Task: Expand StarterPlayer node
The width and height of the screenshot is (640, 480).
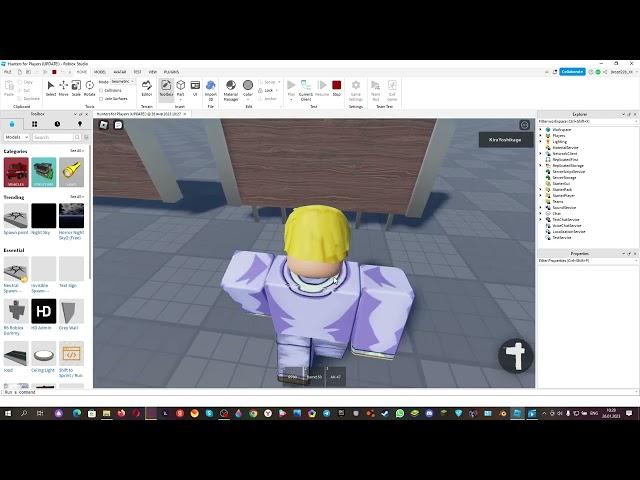Action: [x=540, y=196]
